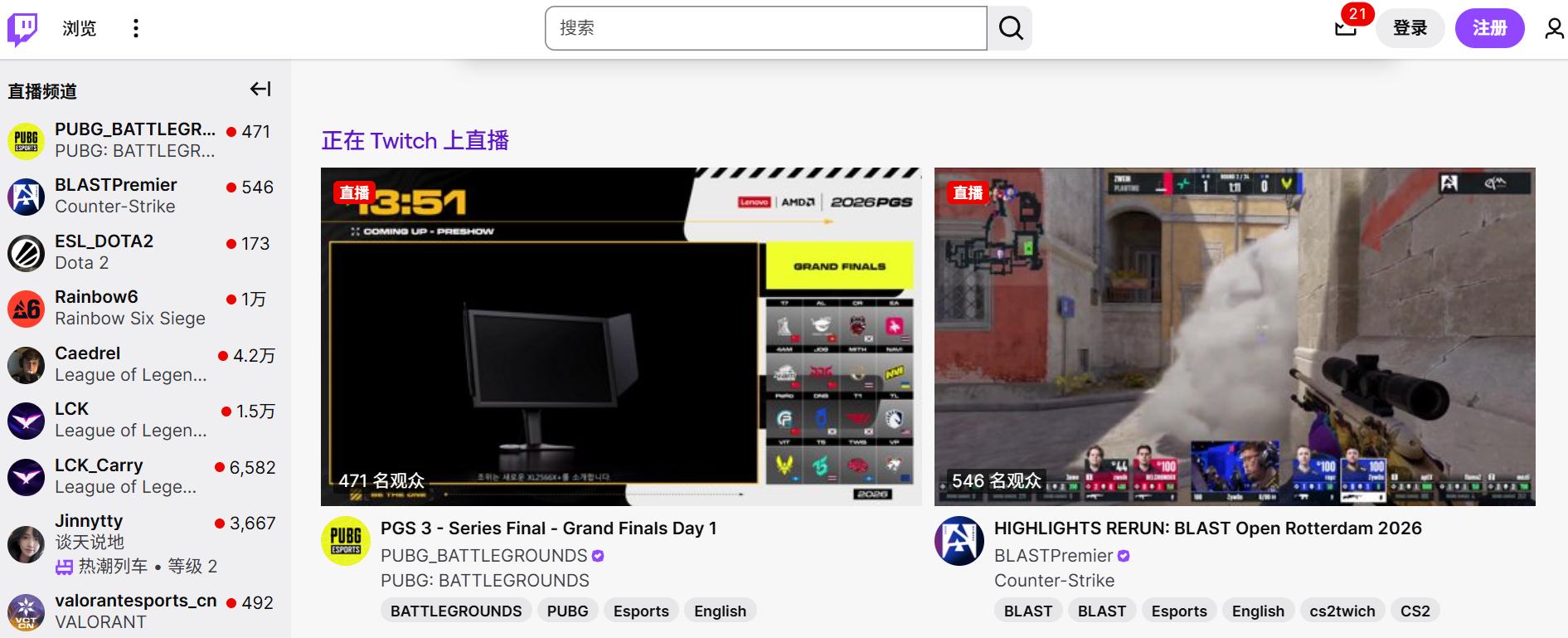Viewport: 1568px width, 638px height.
Task: Click the Twitch logo home icon
Action: [x=22, y=28]
